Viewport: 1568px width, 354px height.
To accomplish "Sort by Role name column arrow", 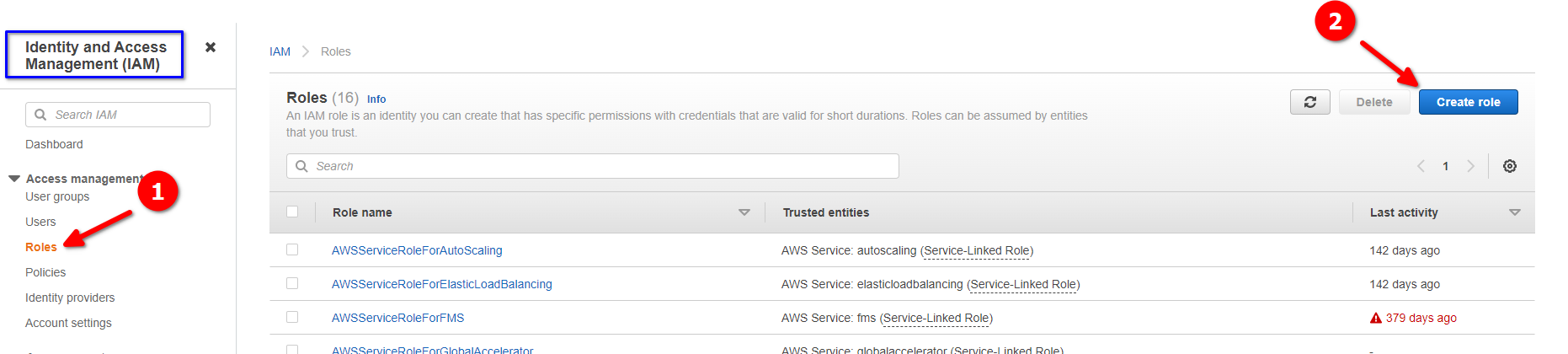I will click(744, 212).
